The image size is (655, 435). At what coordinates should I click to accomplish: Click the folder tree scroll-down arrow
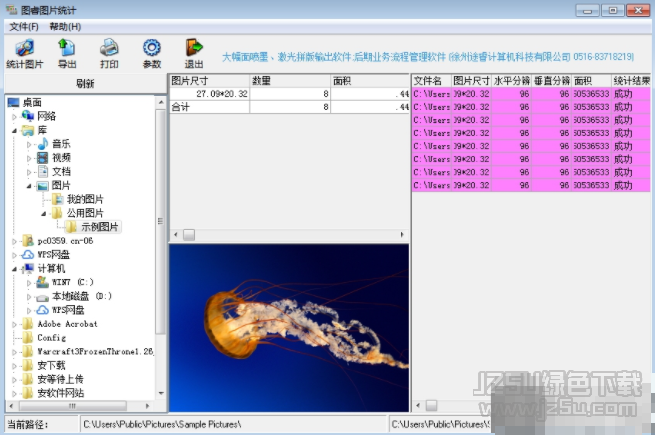coord(161,394)
